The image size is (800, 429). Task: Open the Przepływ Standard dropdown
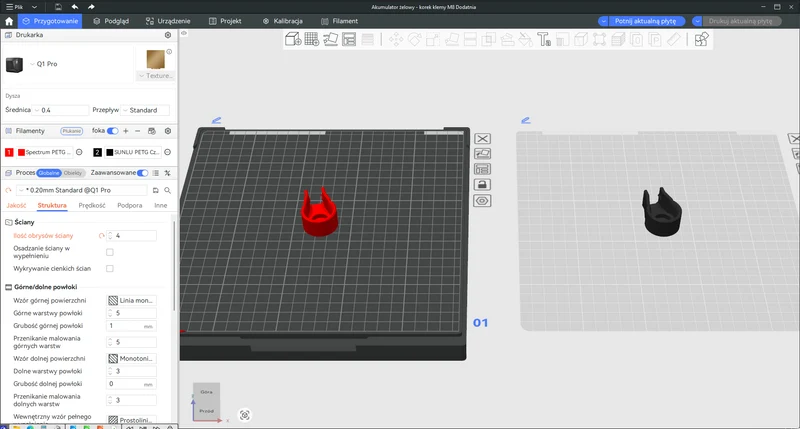145,110
